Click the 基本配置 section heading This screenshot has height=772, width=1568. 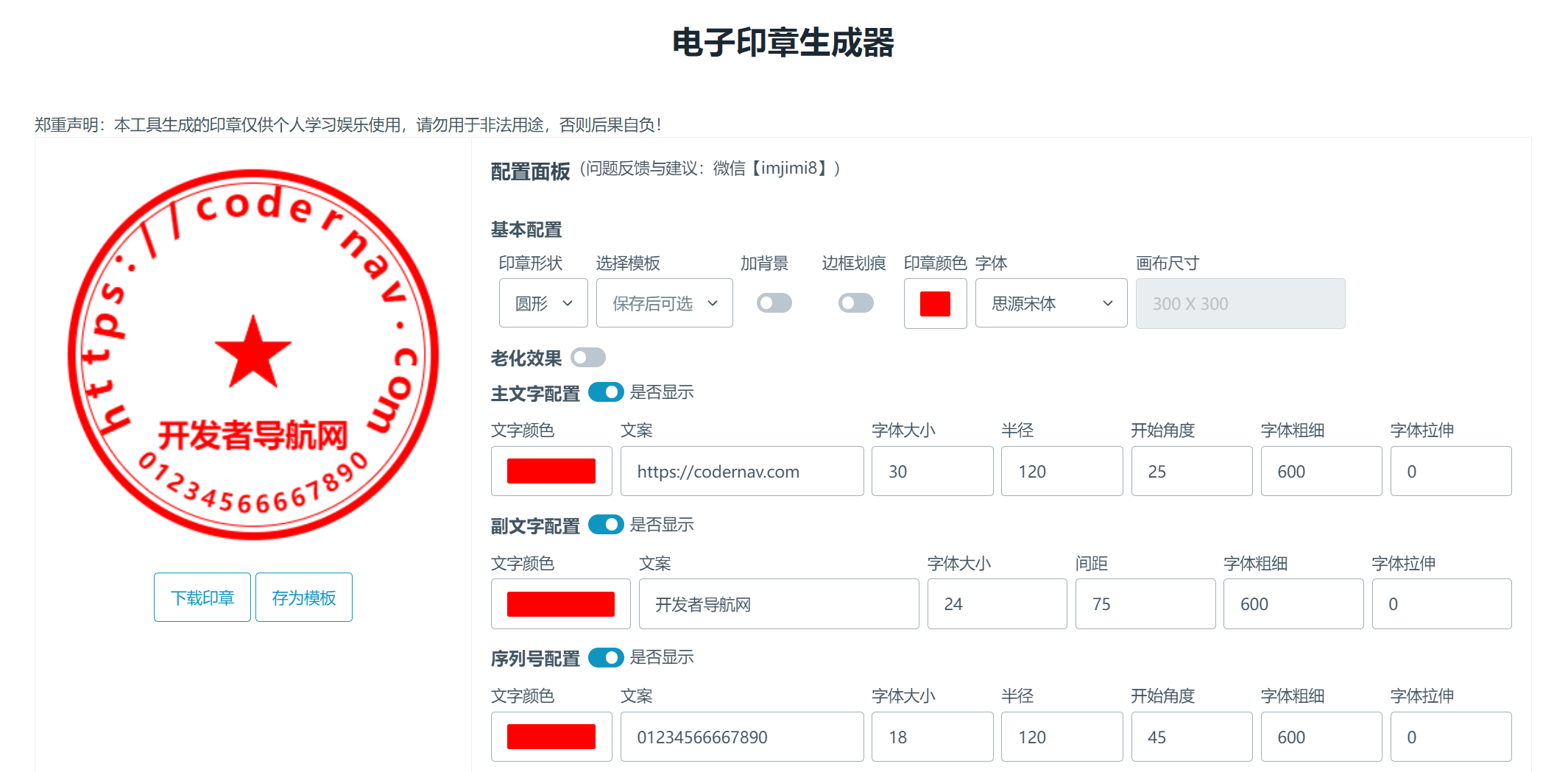(x=526, y=230)
